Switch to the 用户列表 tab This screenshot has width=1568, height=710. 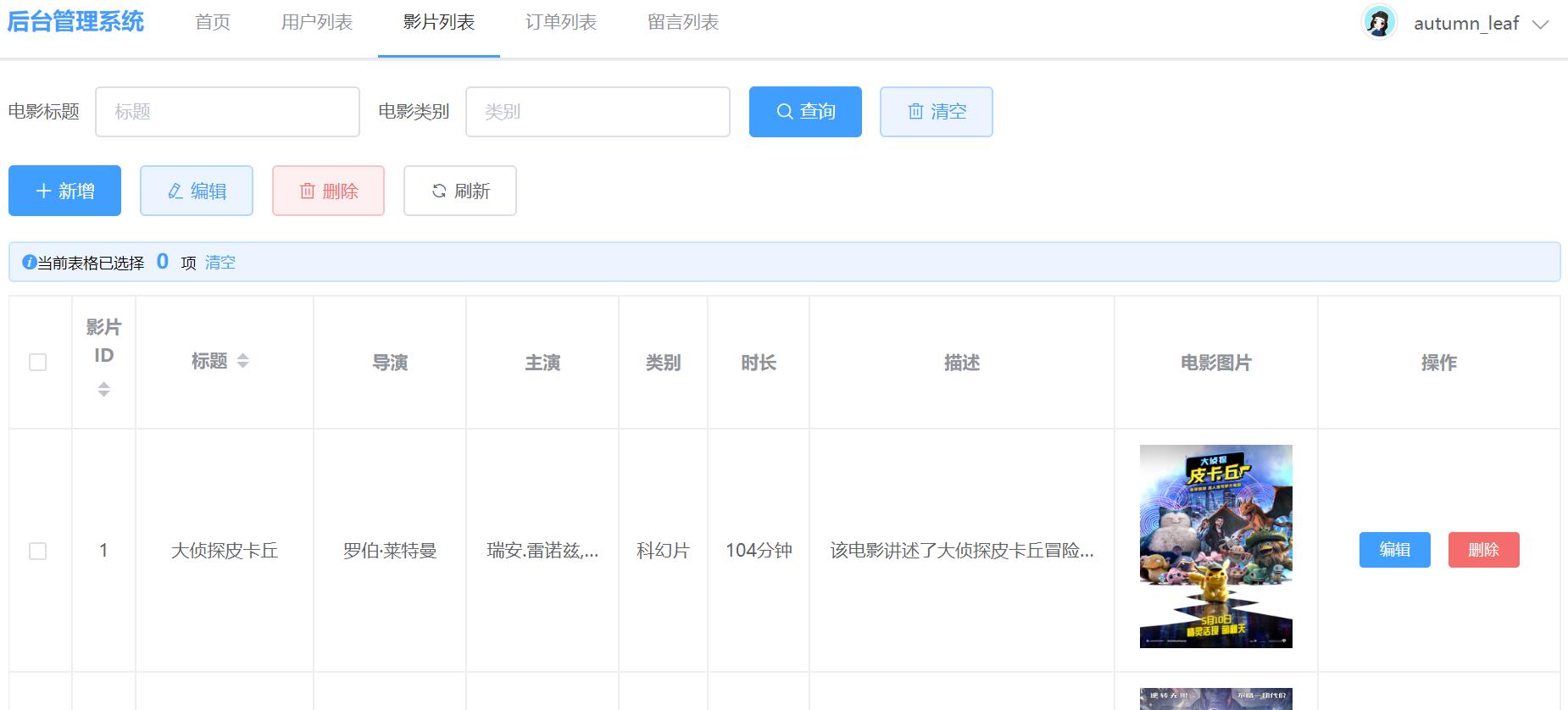coord(317,23)
